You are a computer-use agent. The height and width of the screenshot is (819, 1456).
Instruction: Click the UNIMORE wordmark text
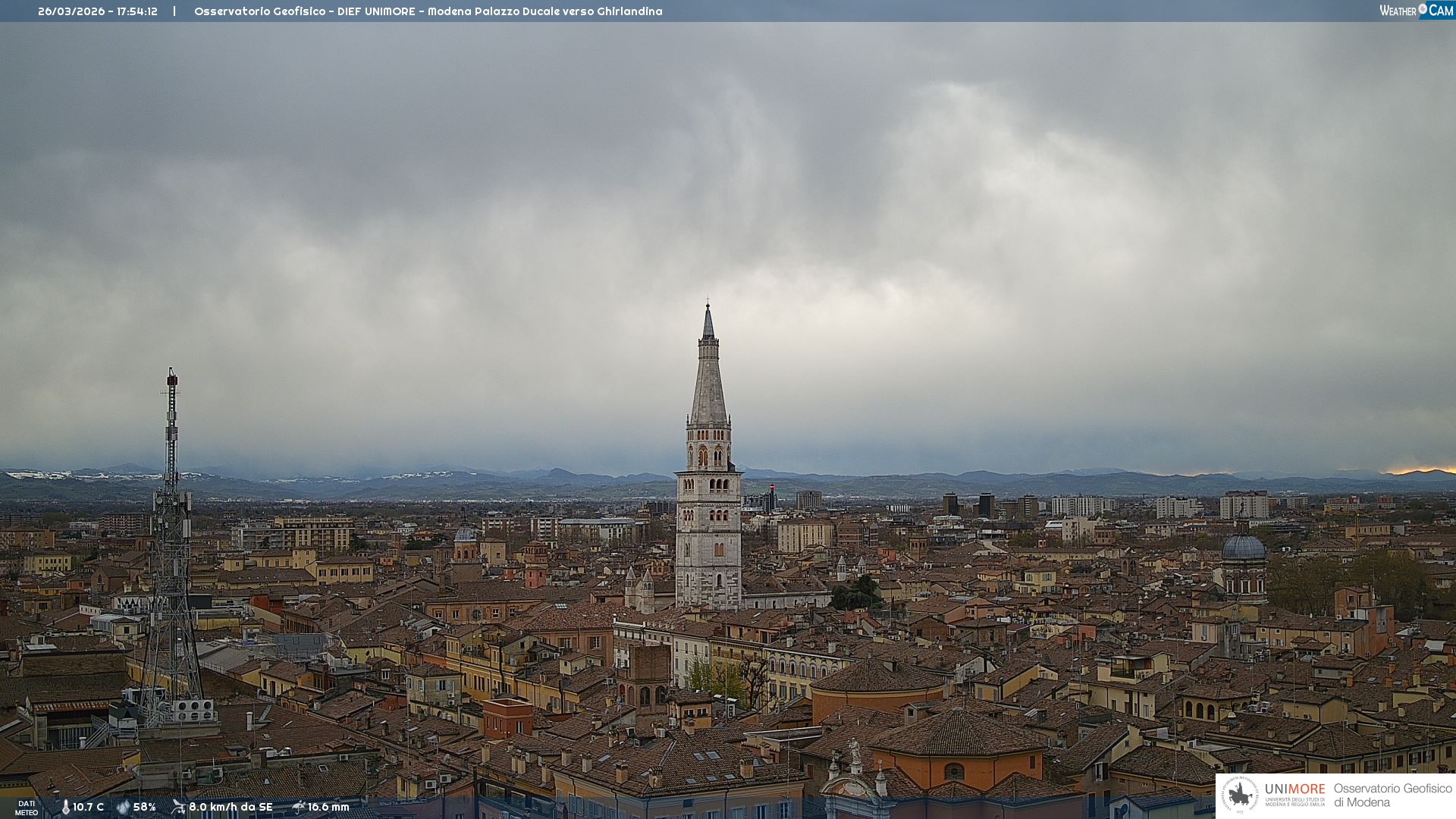point(1294,789)
